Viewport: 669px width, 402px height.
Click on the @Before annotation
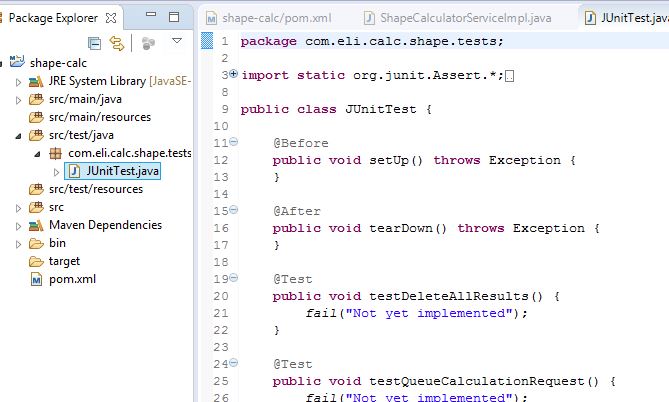301,143
